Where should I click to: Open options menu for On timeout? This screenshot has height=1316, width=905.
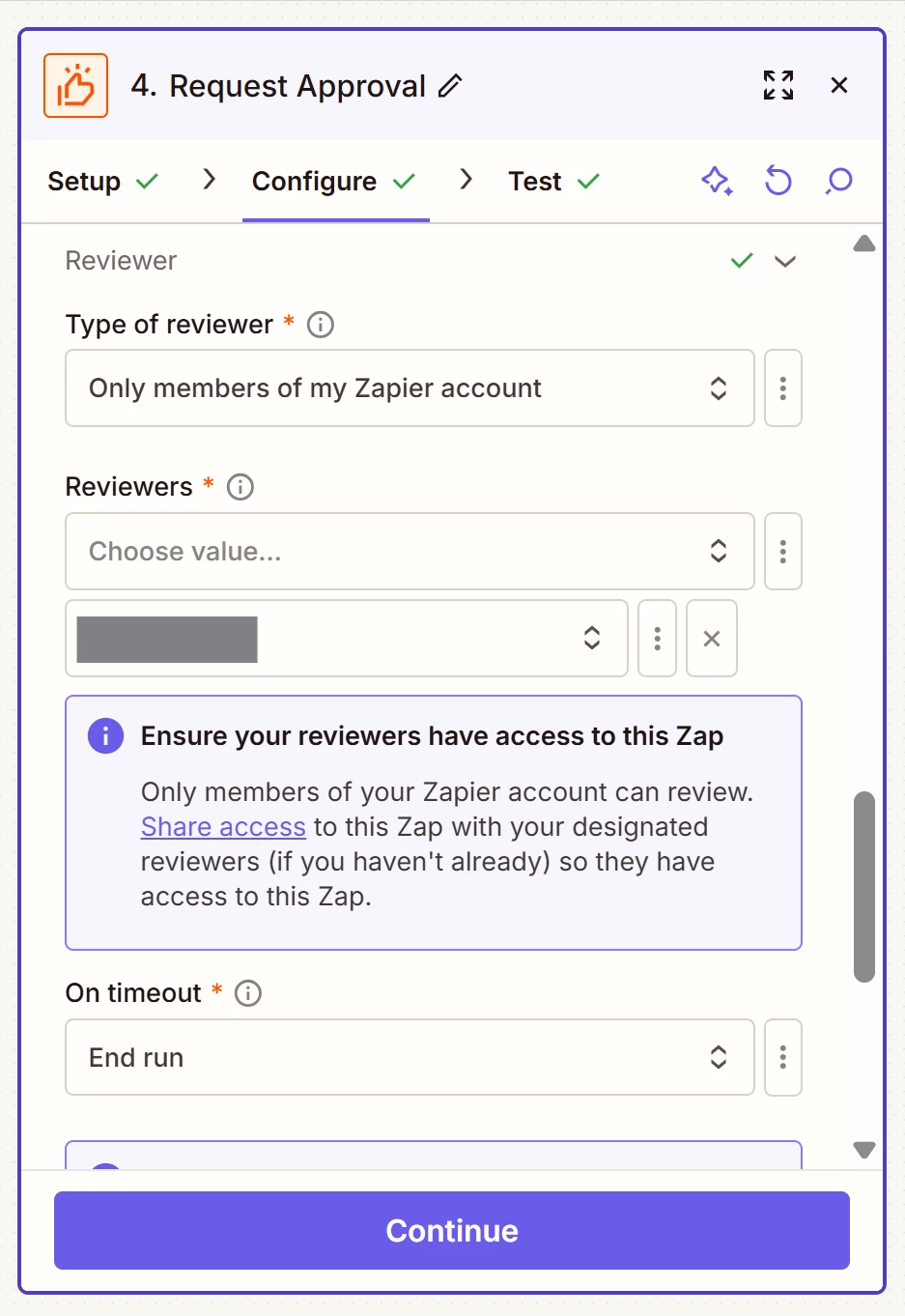pyautogui.click(x=783, y=1057)
